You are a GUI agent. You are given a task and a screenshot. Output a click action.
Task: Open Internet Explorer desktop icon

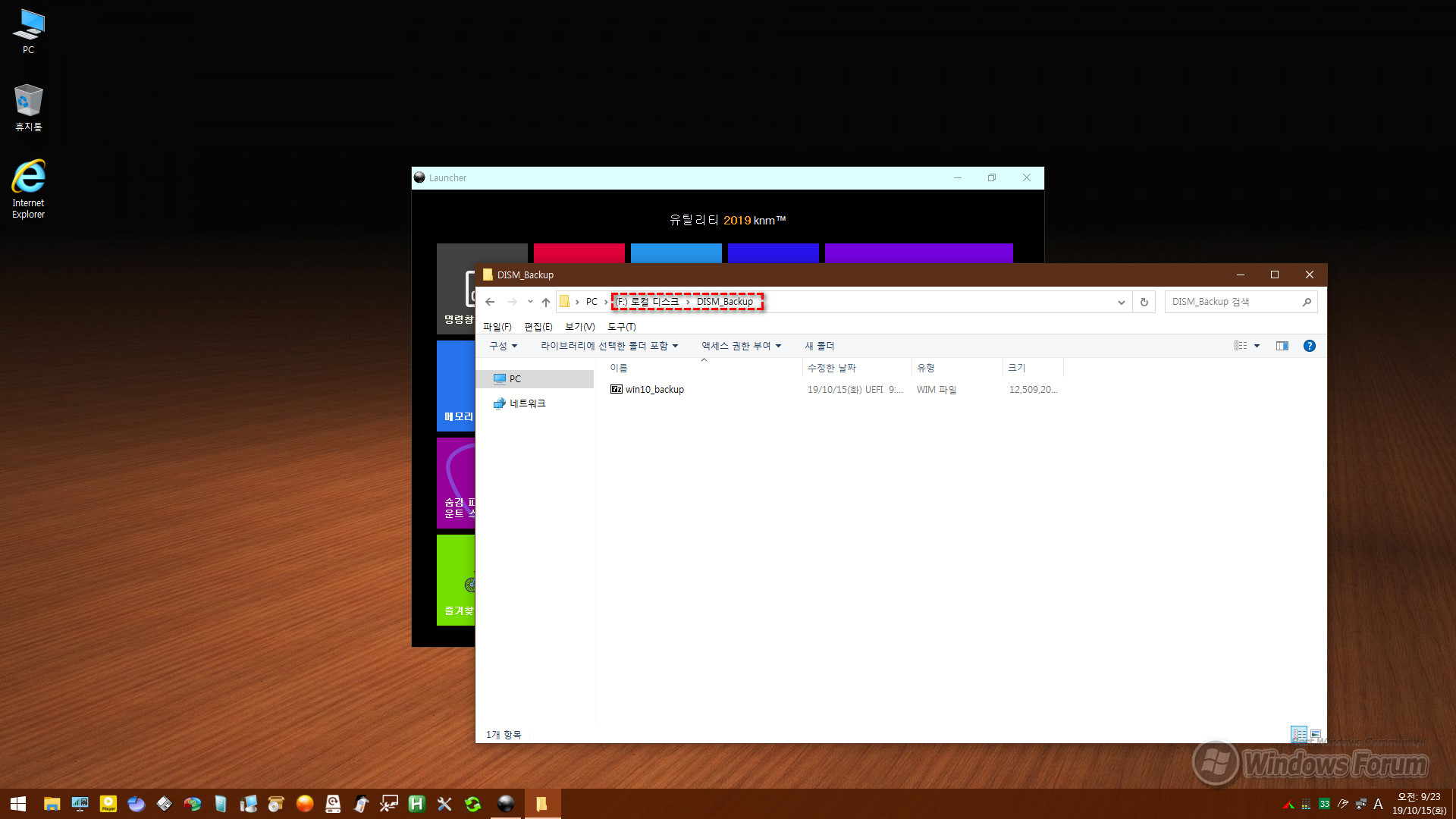[x=28, y=189]
